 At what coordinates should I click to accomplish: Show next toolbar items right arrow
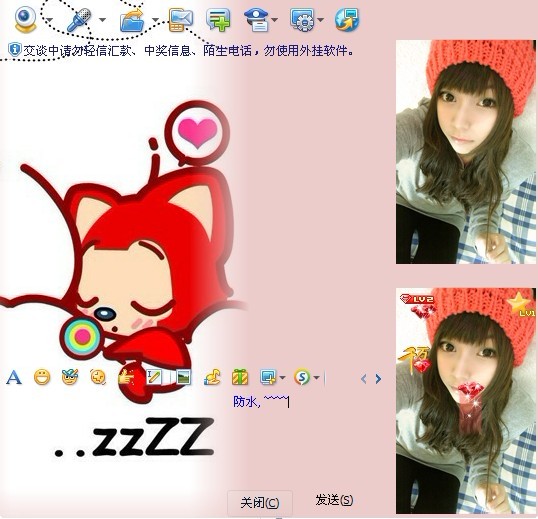(378, 379)
